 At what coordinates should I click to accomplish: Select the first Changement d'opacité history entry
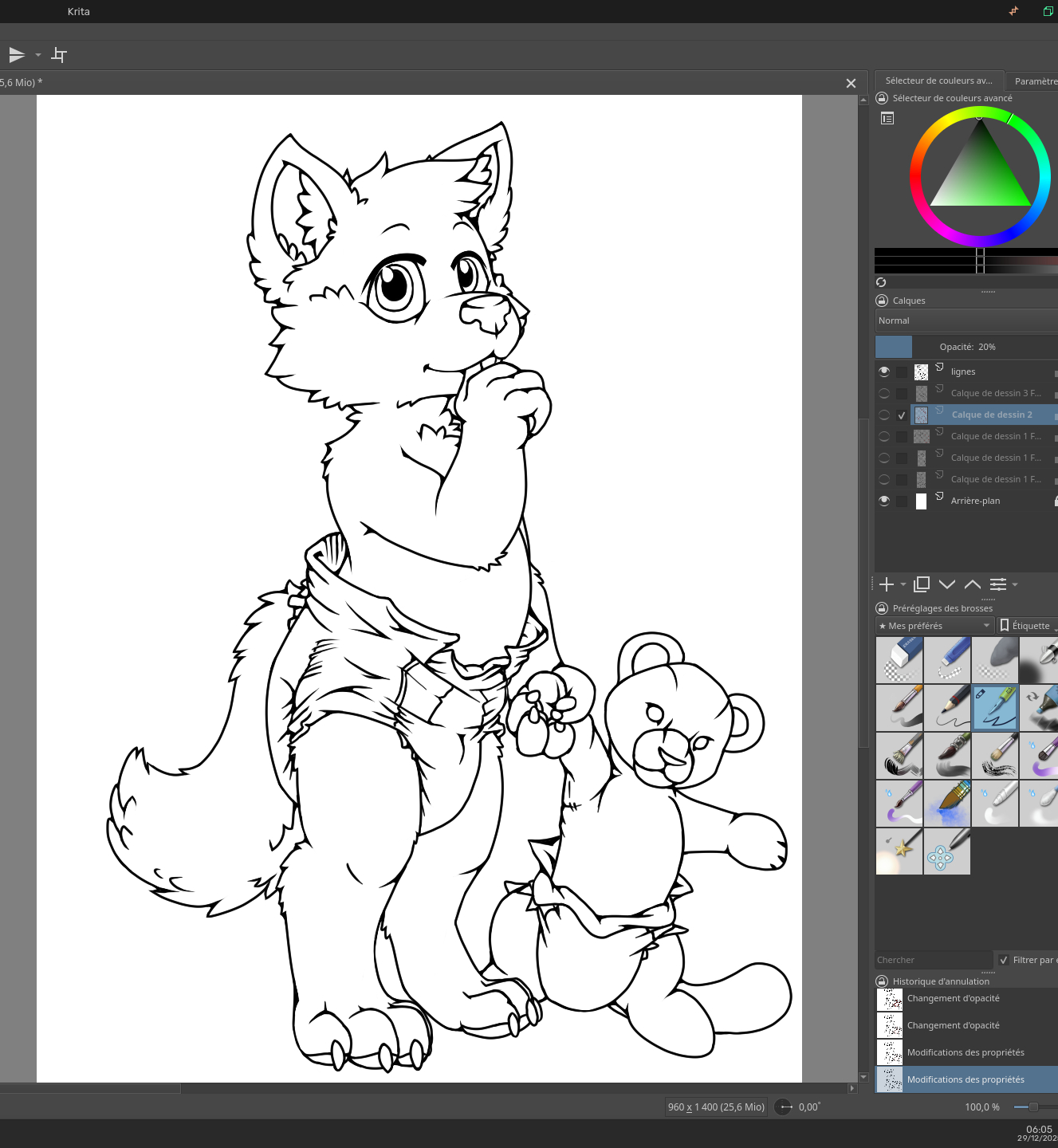[953, 999]
